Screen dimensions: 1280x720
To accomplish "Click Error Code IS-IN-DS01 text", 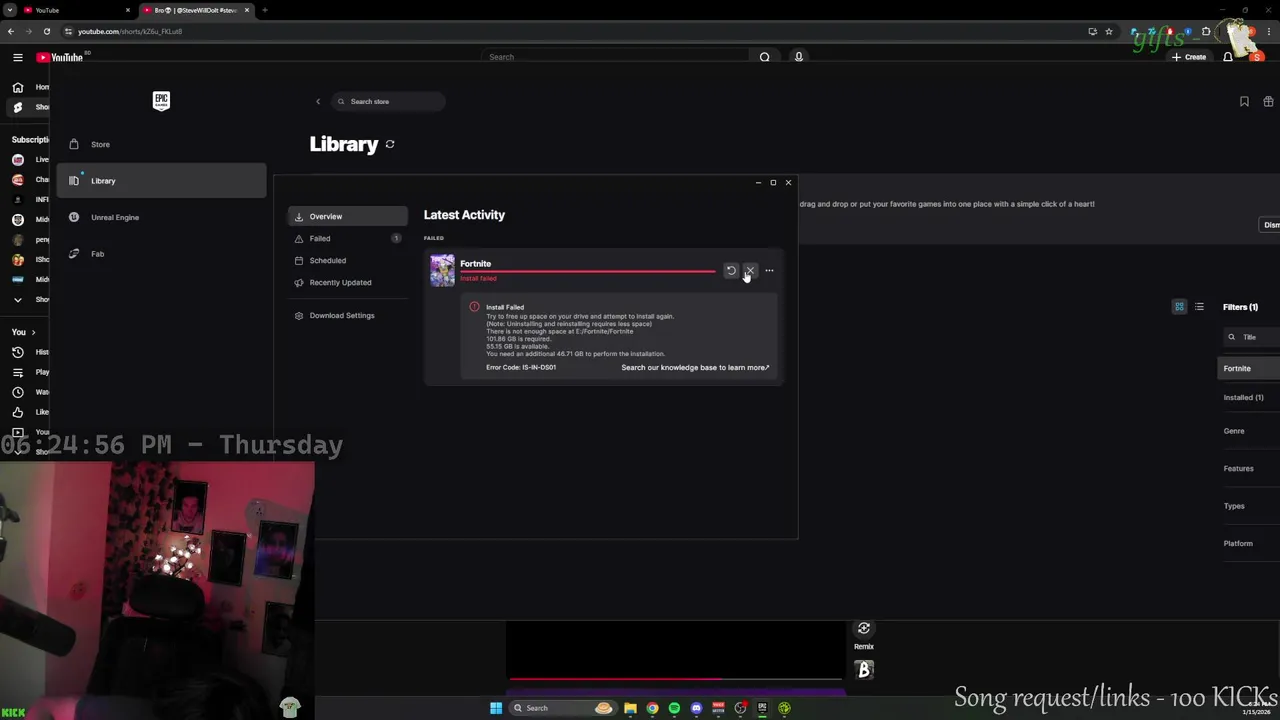I will tap(521, 367).
